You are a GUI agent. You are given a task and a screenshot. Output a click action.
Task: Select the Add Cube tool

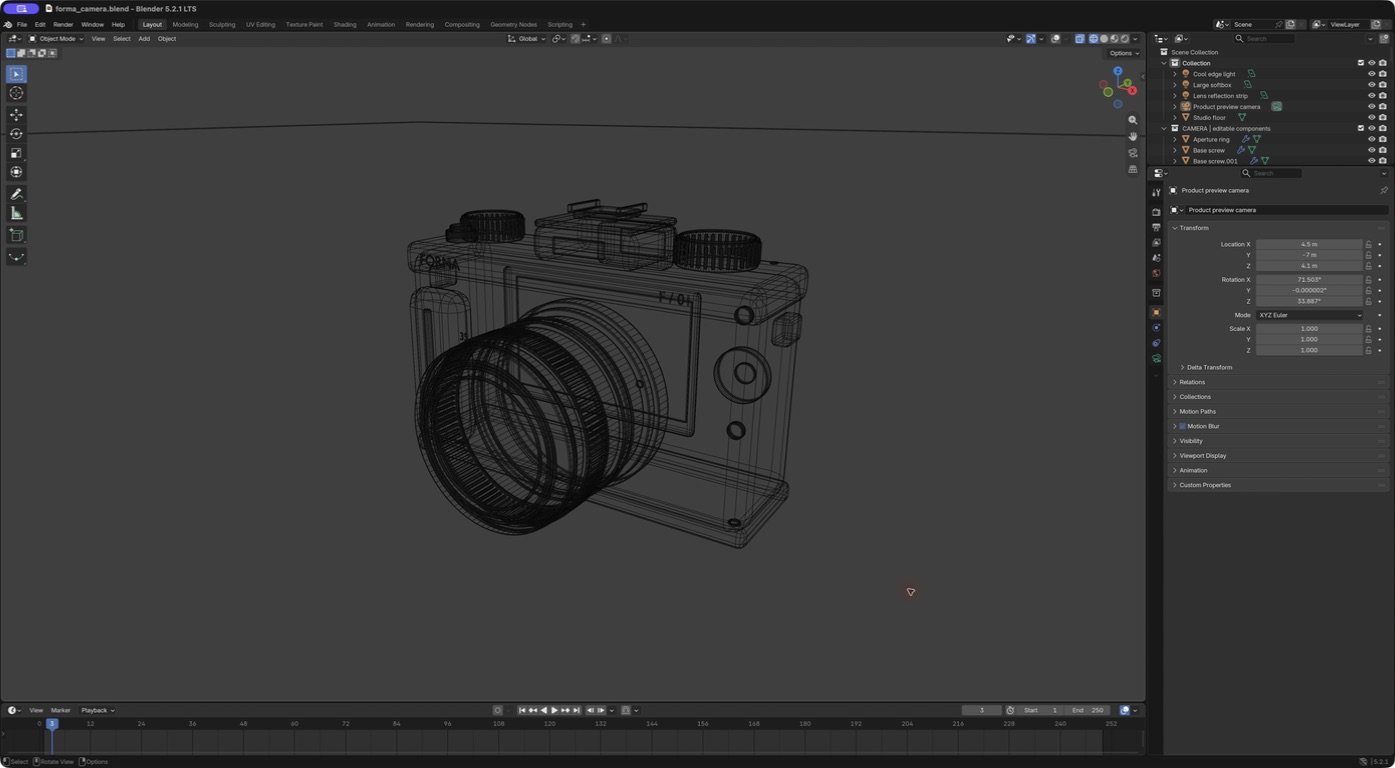16,235
